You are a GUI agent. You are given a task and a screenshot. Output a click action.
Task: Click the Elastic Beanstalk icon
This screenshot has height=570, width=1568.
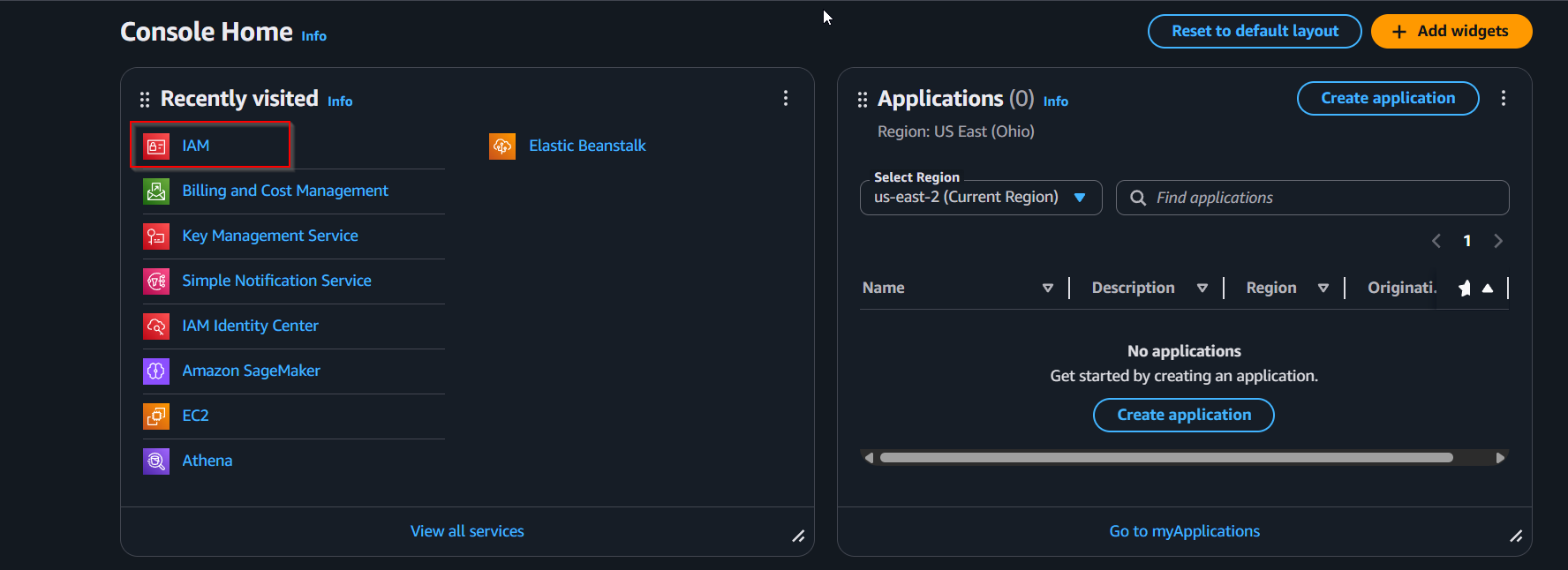(x=502, y=146)
